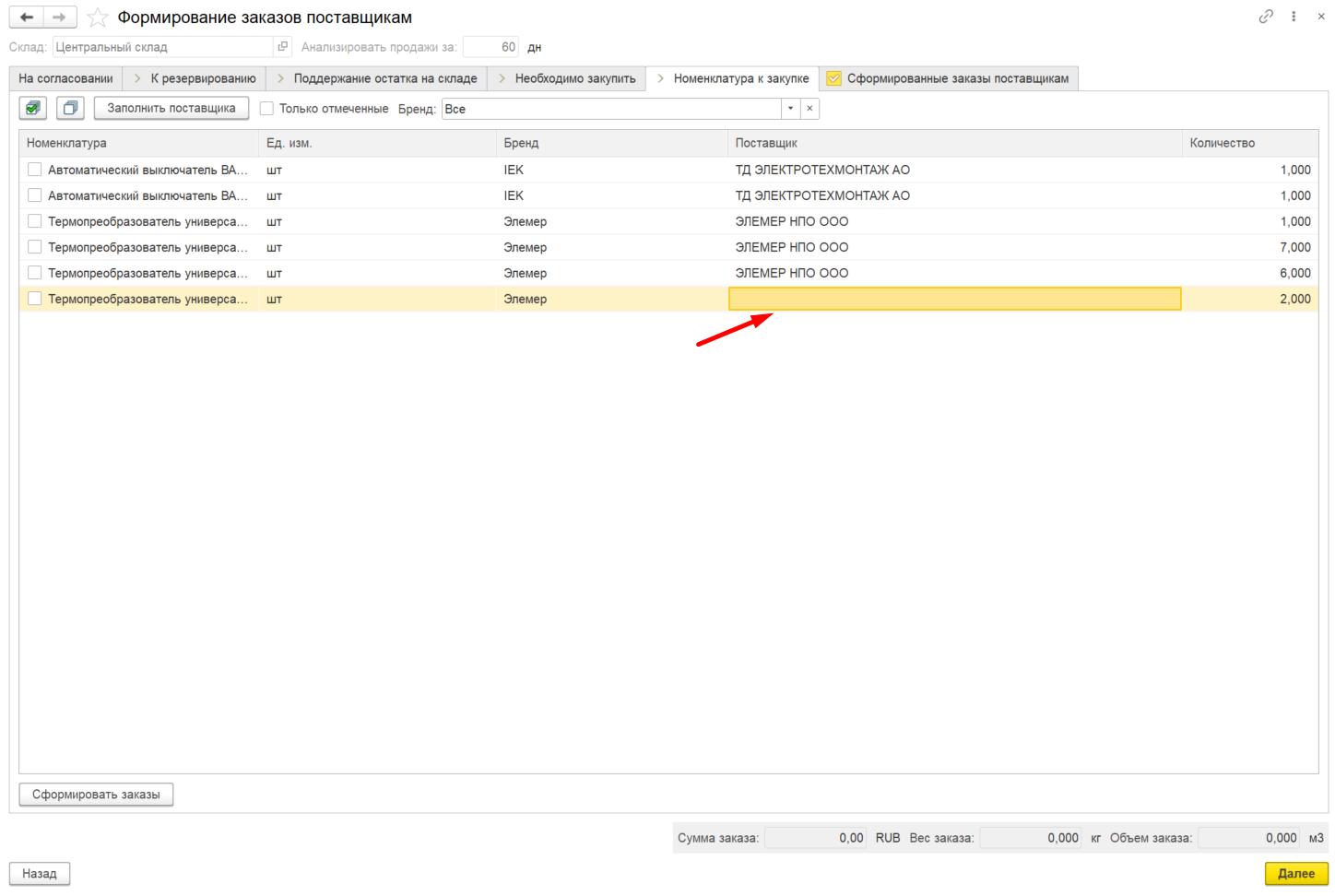Tick the Термопреобразователь row with quantity 2,000
The height and width of the screenshot is (896, 1335).
coord(34,299)
